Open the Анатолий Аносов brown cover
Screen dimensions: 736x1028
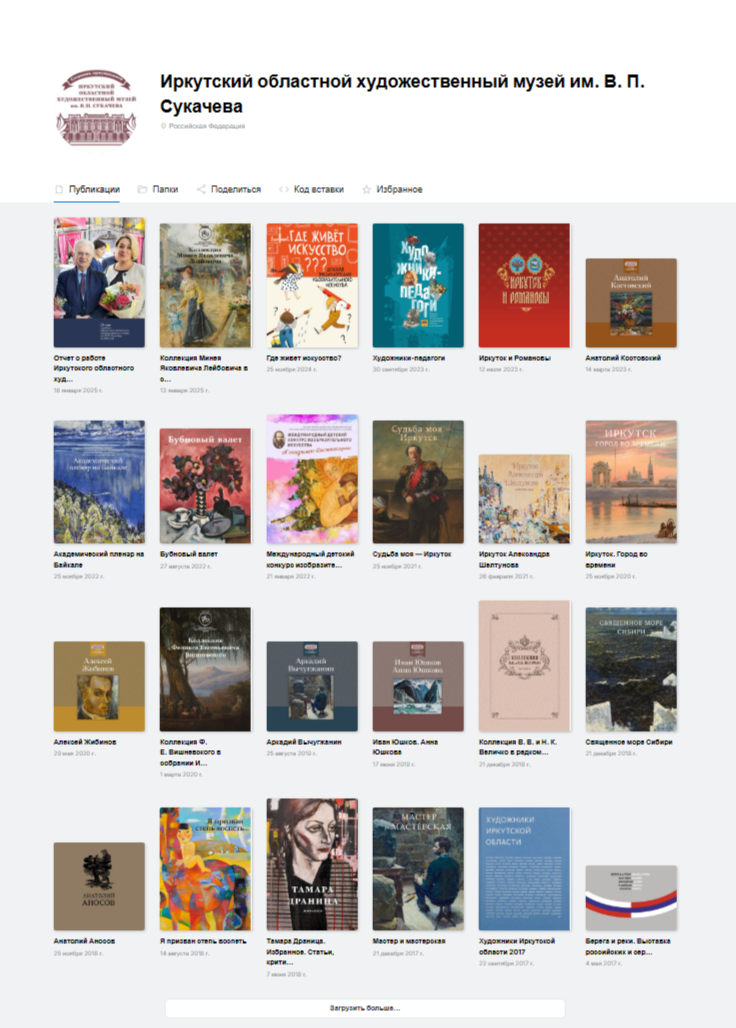click(x=99, y=886)
